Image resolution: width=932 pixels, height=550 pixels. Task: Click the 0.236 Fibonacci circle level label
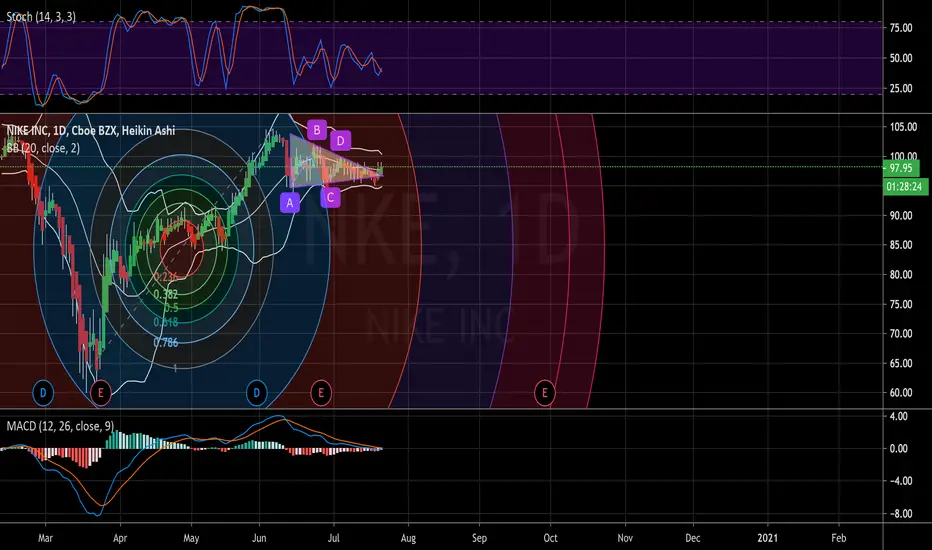(x=165, y=277)
